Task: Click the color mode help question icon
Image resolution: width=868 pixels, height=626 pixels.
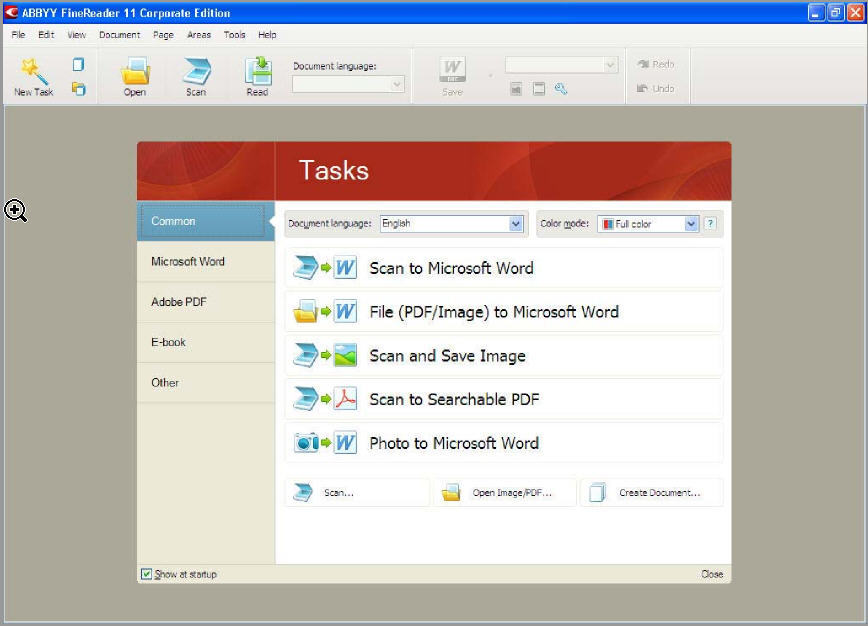Action: pyautogui.click(x=710, y=224)
